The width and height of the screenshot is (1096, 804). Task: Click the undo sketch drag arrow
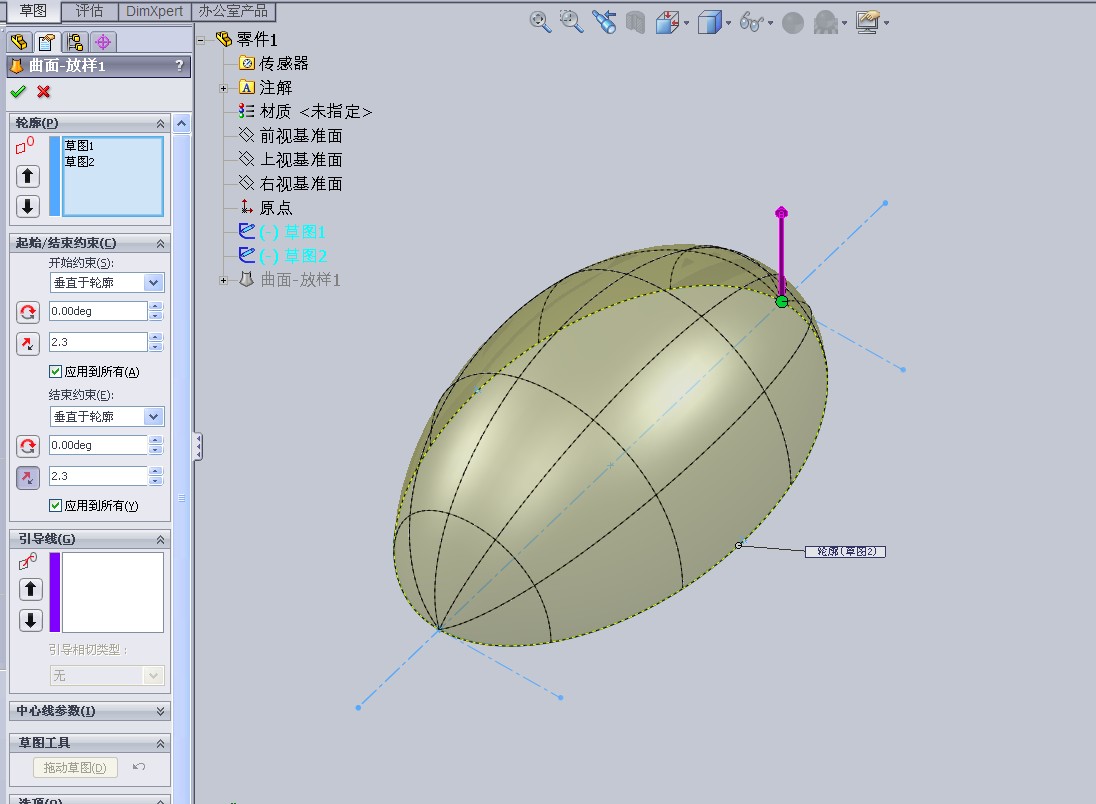pos(139,767)
